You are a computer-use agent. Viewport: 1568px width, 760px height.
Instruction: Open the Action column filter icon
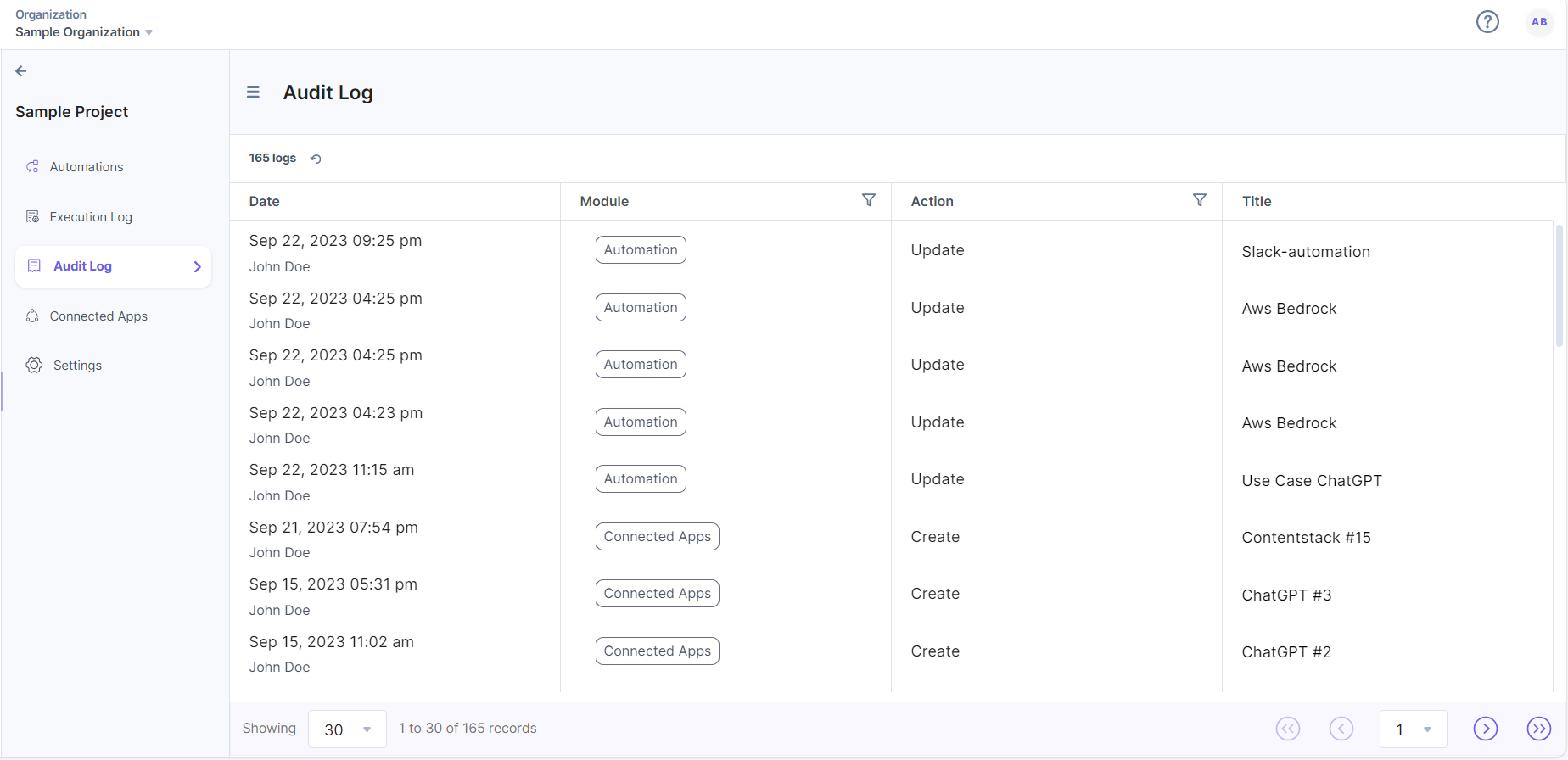coord(1200,200)
